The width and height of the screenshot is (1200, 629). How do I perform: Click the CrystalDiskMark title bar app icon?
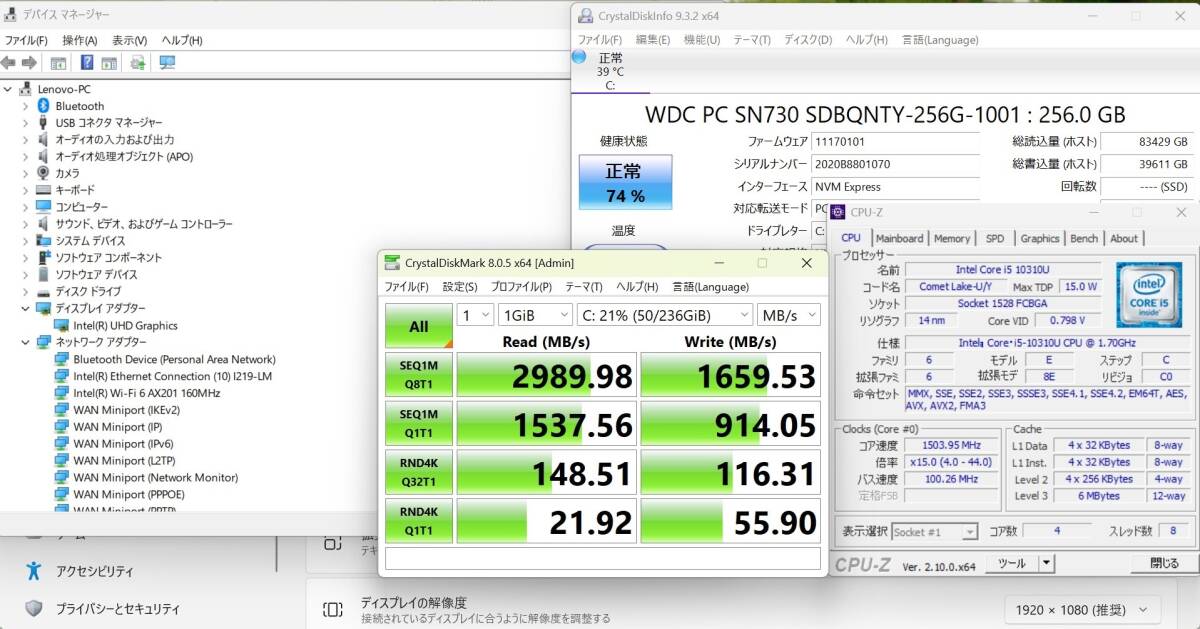(x=392, y=263)
